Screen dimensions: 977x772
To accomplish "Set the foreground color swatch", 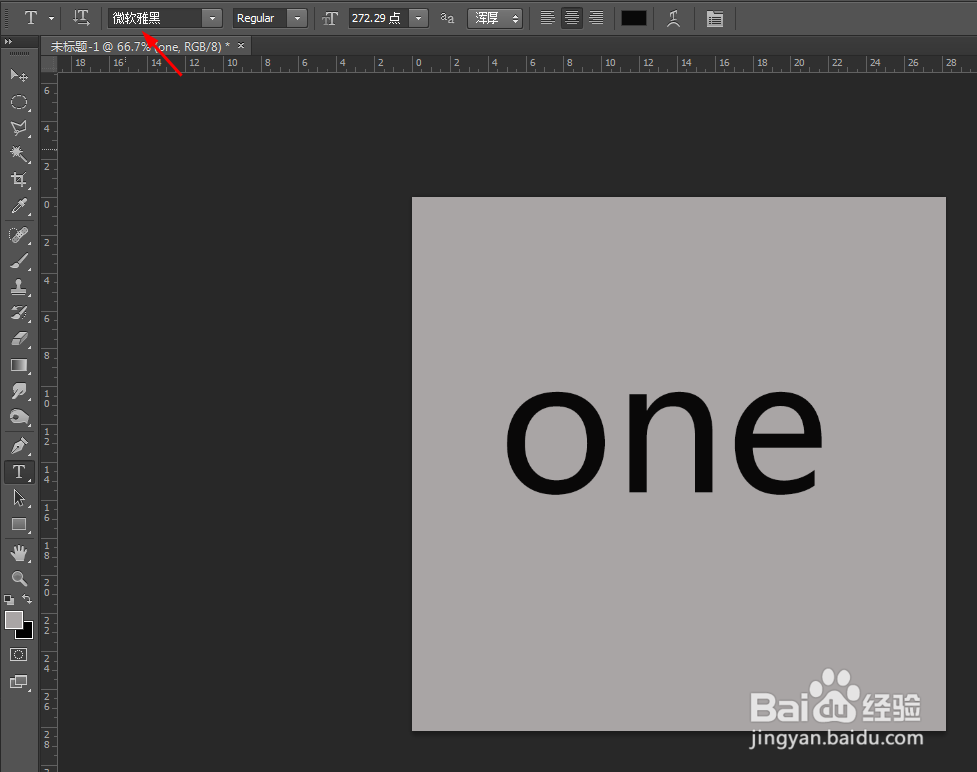I will click(x=14, y=620).
